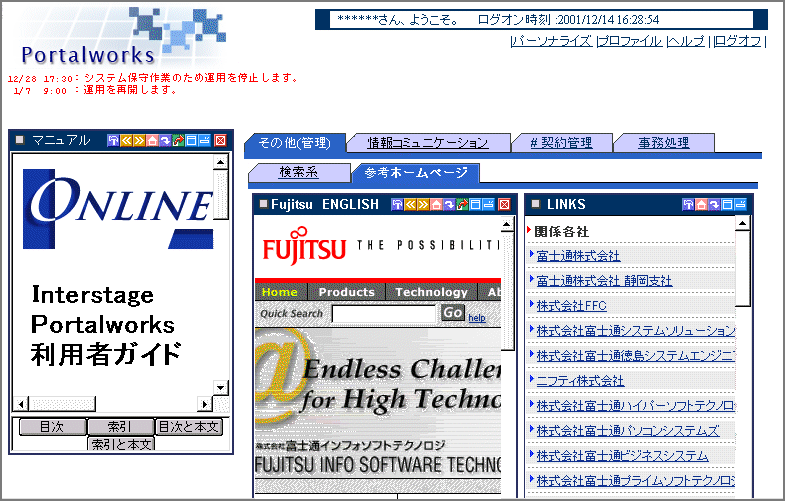Open the 事務処理 tab
The height and width of the screenshot is (501, 785).
(x=664, y=143)
